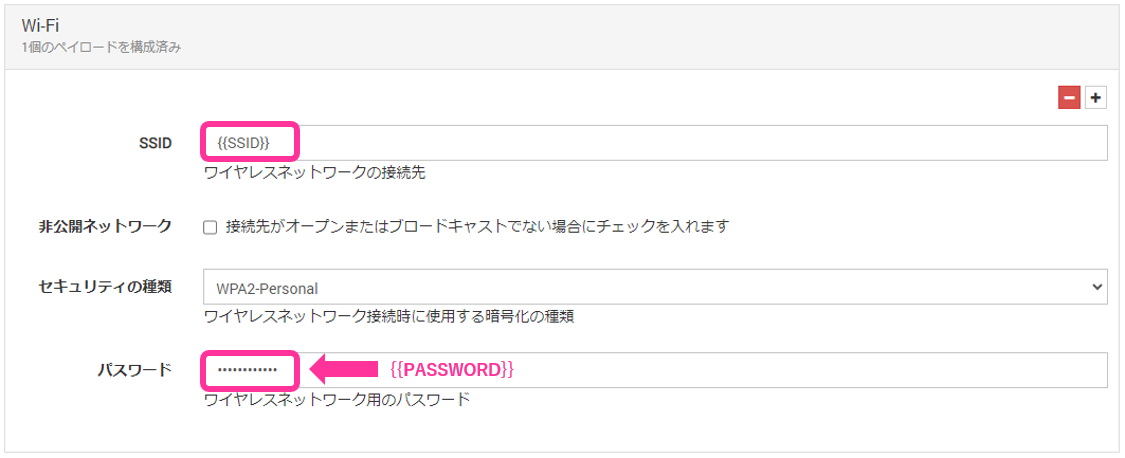Click the ワイヤレスネットワーク用のパスワード help text

pos(336,400)
